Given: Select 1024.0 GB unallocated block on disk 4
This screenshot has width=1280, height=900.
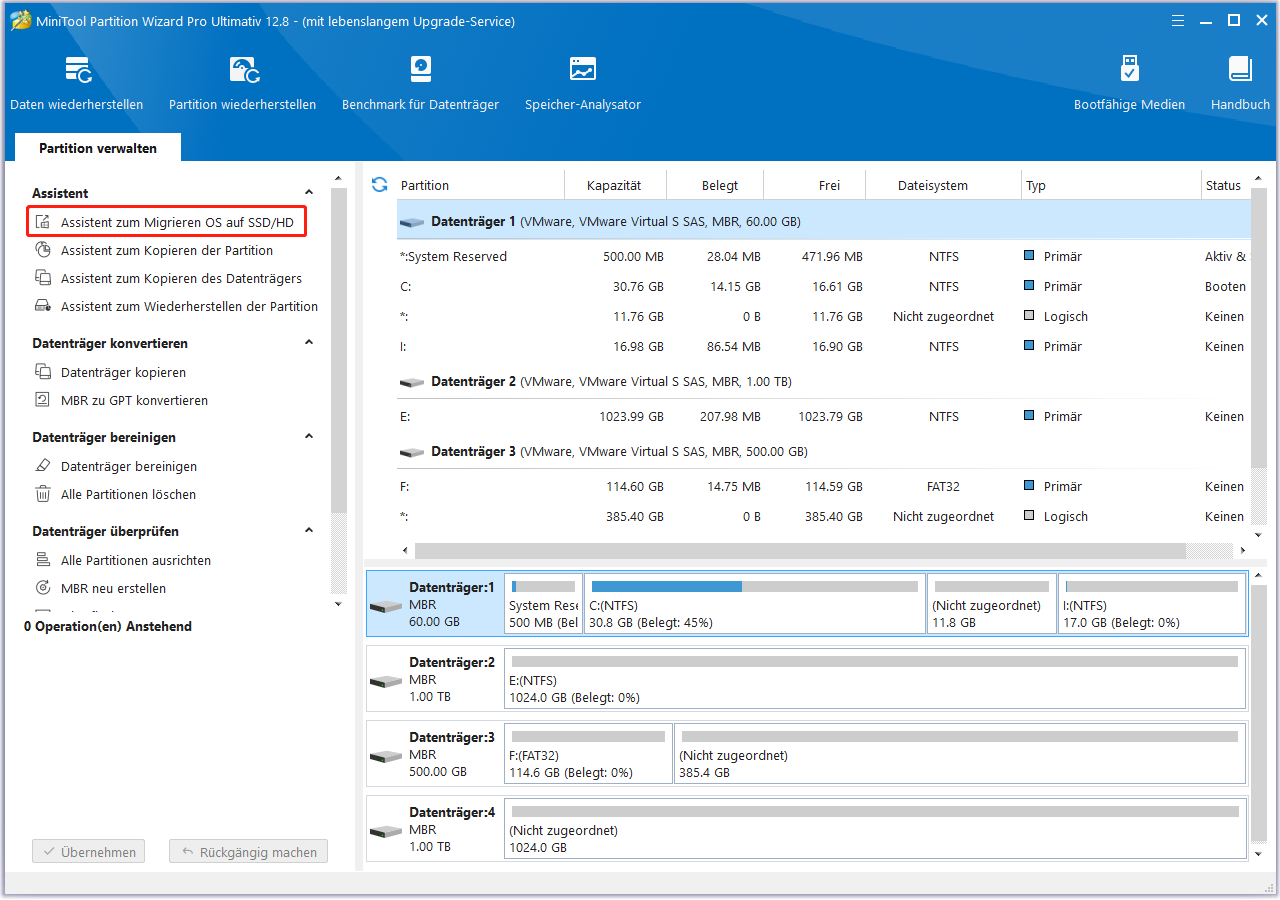Looking at the screenshot, I should pyautogui.click(x=875, y=829).
